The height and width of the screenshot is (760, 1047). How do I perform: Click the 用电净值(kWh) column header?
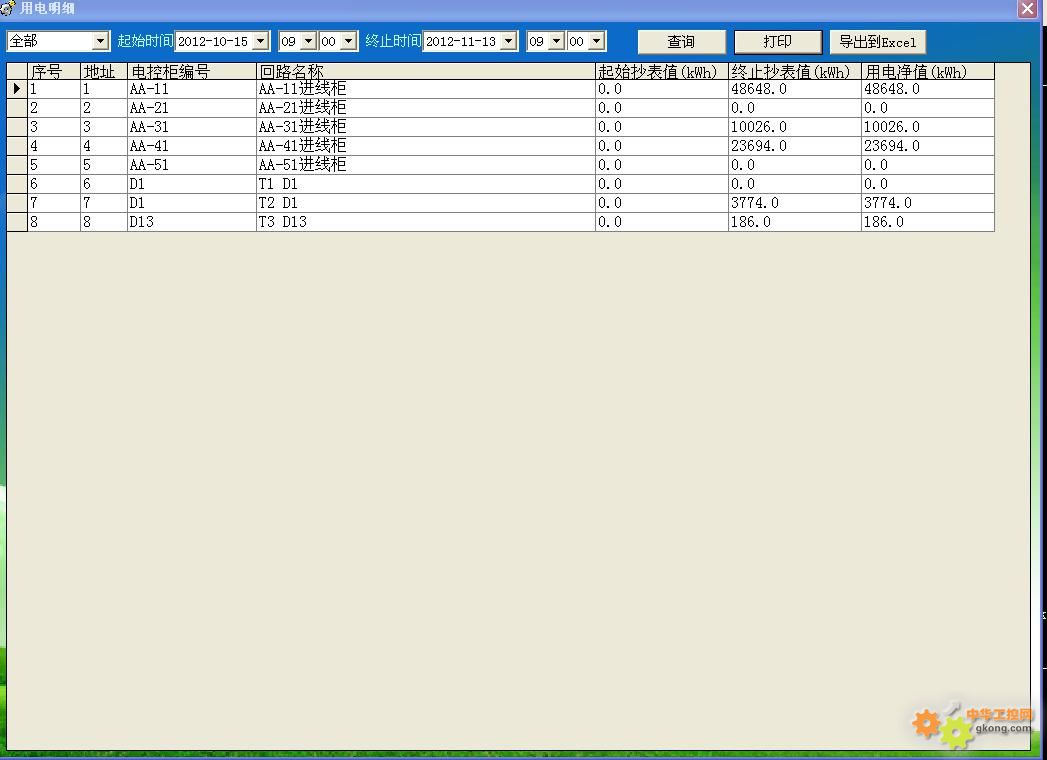927,72
